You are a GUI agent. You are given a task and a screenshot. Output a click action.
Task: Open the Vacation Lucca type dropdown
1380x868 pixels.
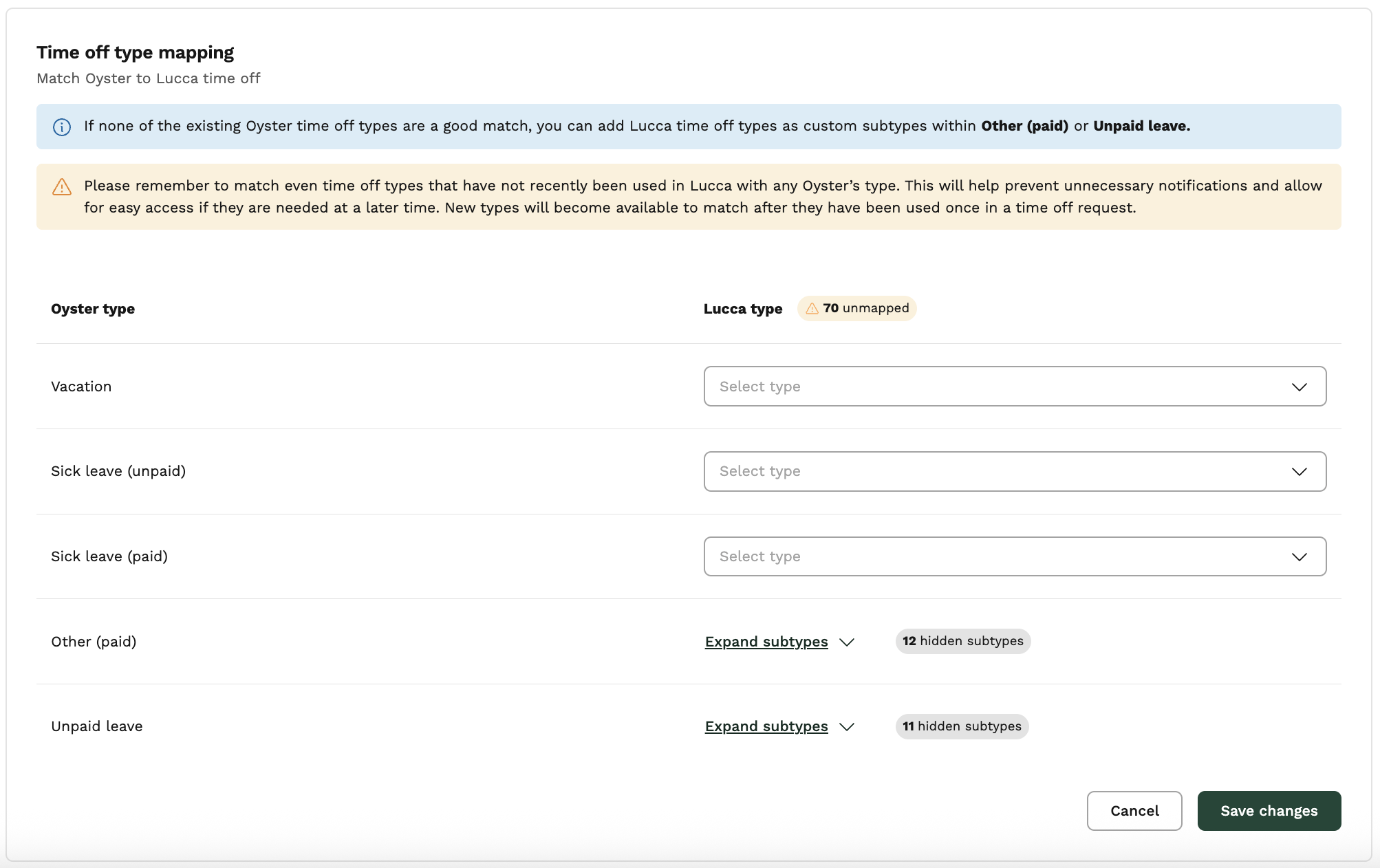click(1015, 387)
